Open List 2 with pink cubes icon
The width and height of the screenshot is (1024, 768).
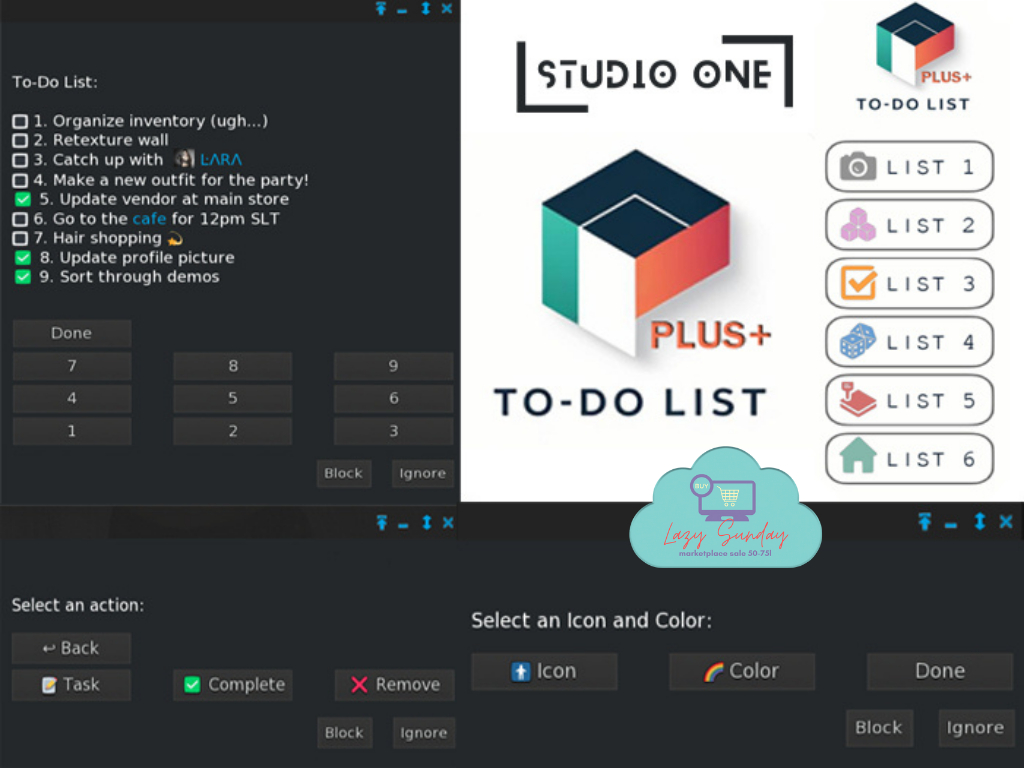(909, 225)
